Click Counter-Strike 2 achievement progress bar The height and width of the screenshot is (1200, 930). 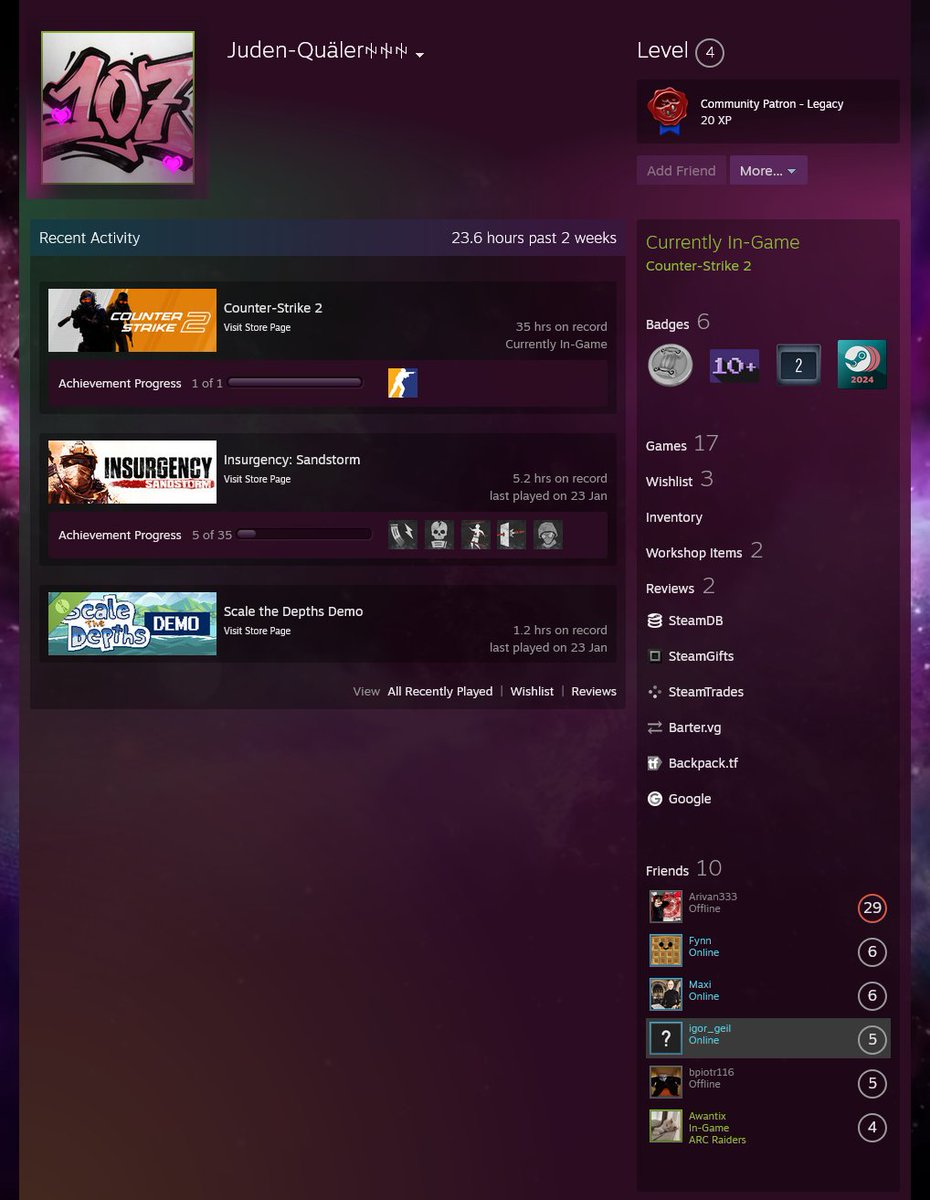(x=295, y=383)
